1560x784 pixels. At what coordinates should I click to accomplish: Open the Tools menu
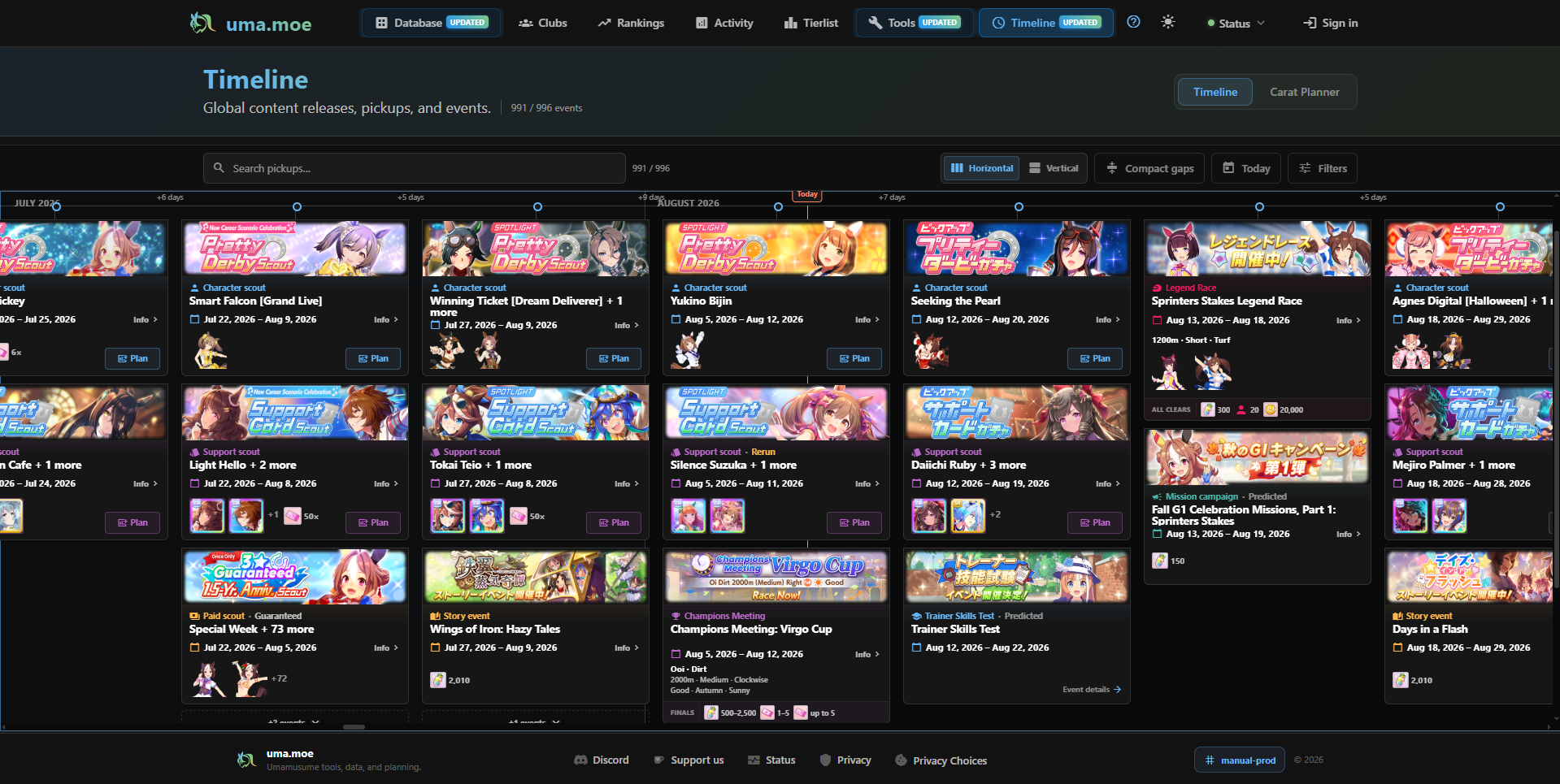pos(914,23)
